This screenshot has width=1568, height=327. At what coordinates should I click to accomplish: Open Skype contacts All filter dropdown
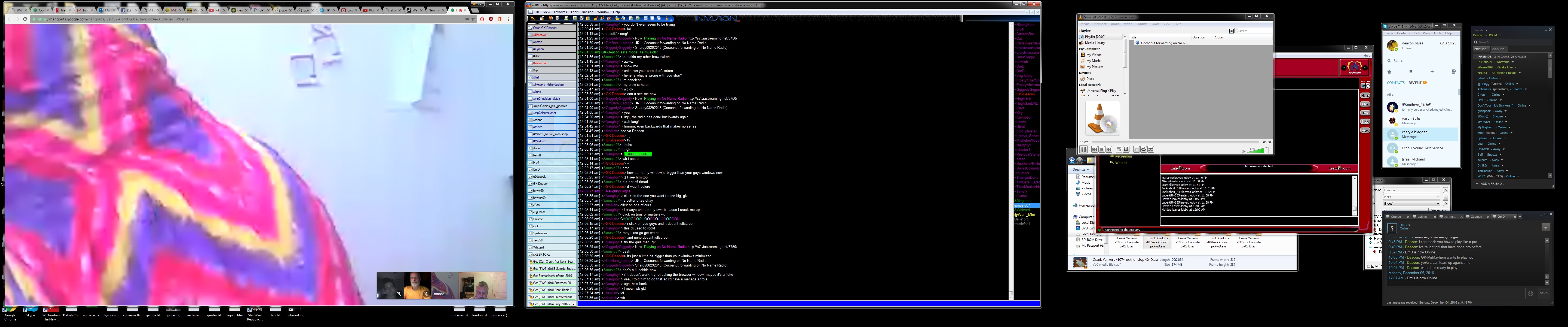1390,95
